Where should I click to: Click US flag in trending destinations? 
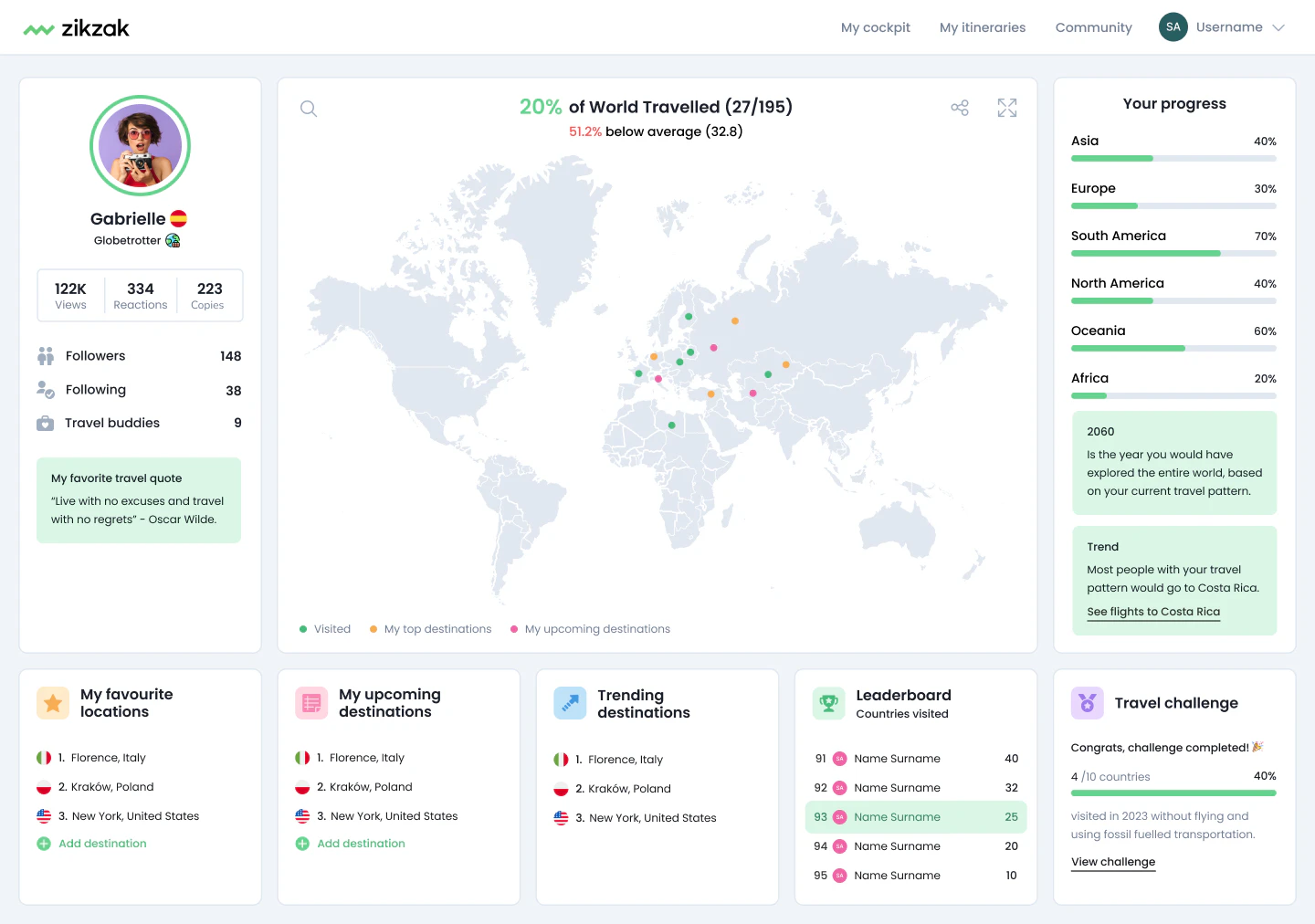(x=561, y=818)
